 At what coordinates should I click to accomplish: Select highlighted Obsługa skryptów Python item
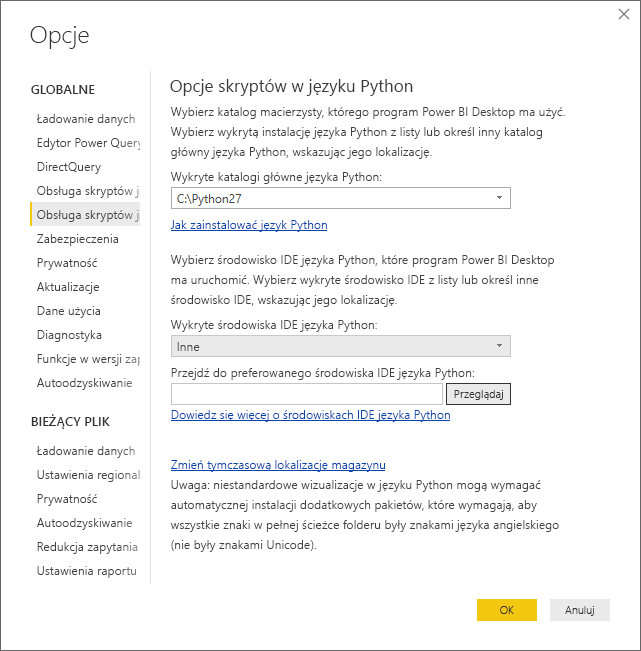pyautogui.click(x=86, y=215)
